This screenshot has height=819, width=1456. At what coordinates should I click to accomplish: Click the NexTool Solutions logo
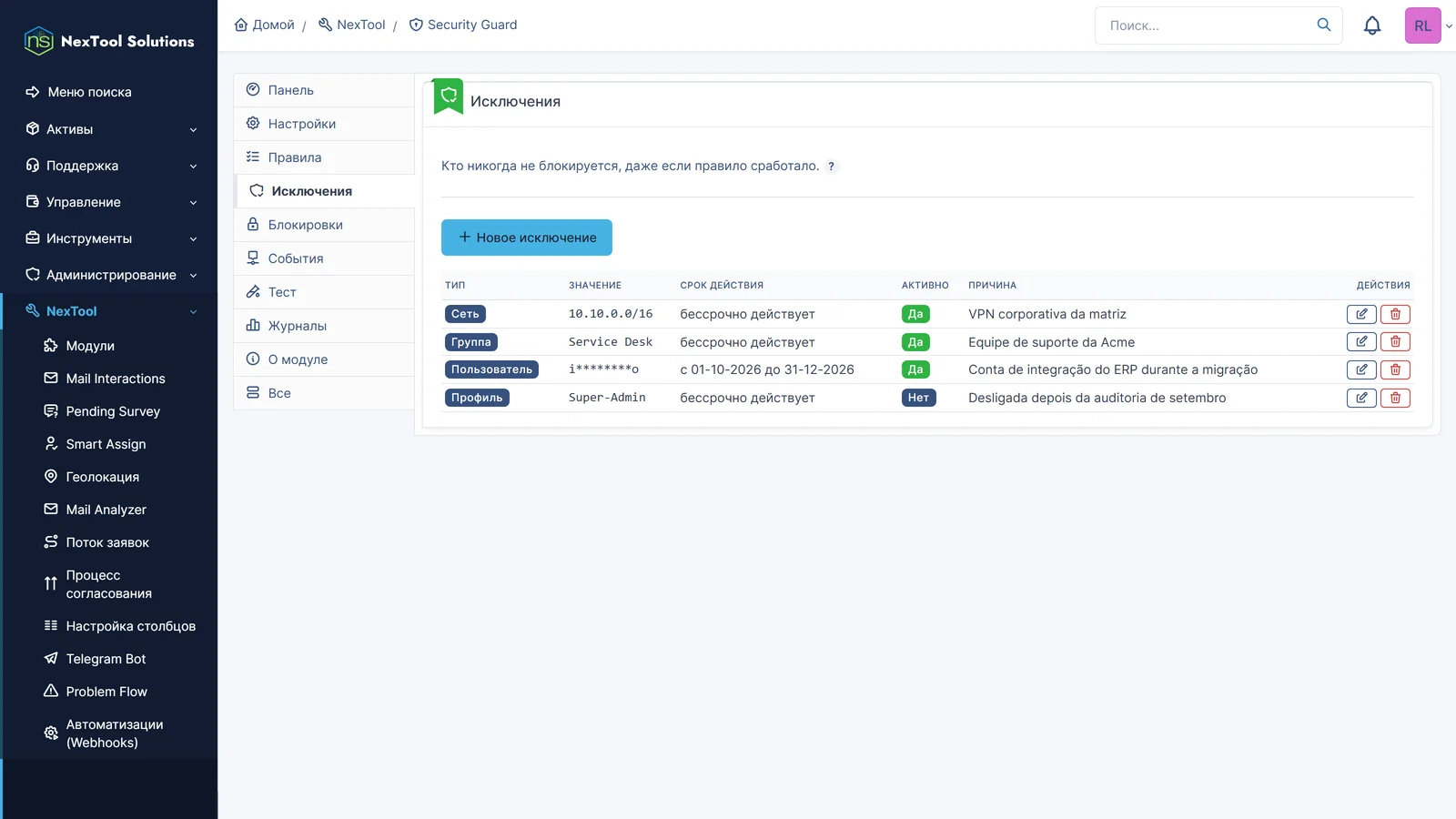(109, 41)
